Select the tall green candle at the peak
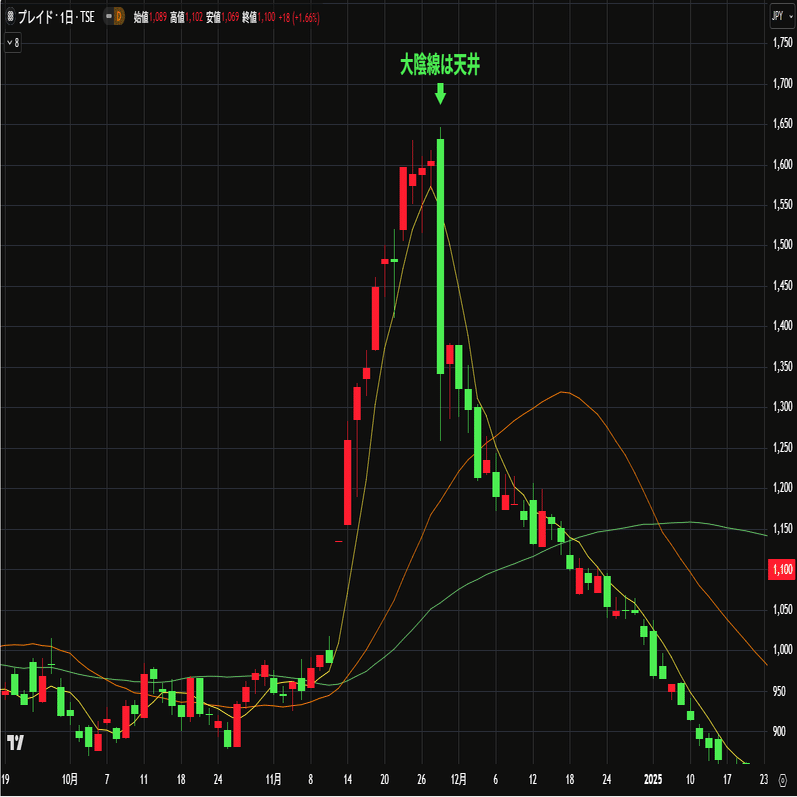The image size is (797, 797). tap(441, 257)
